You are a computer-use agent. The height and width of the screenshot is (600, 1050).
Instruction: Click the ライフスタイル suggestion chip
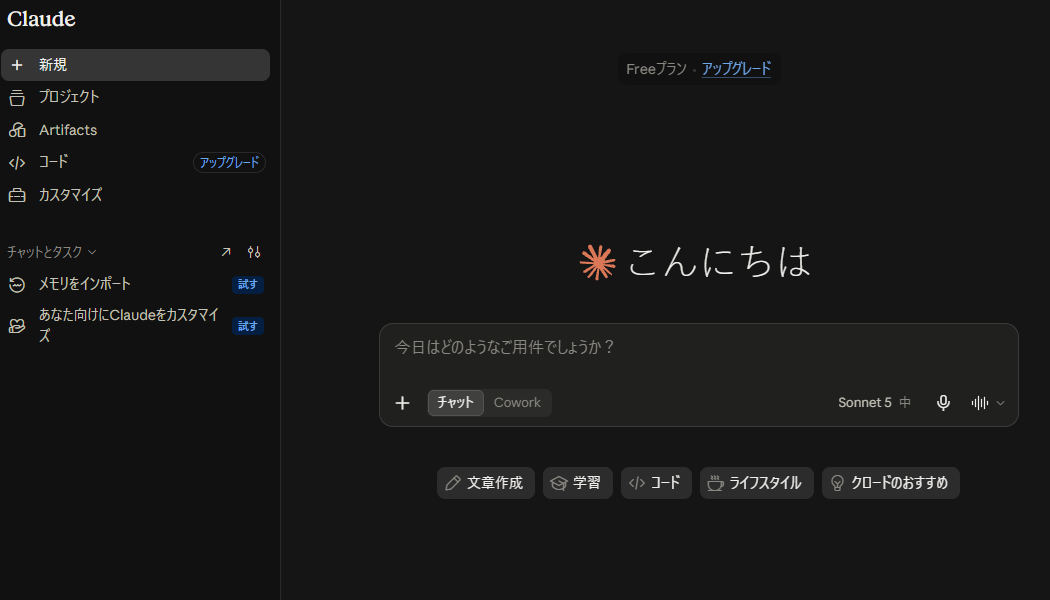(757, 483)
